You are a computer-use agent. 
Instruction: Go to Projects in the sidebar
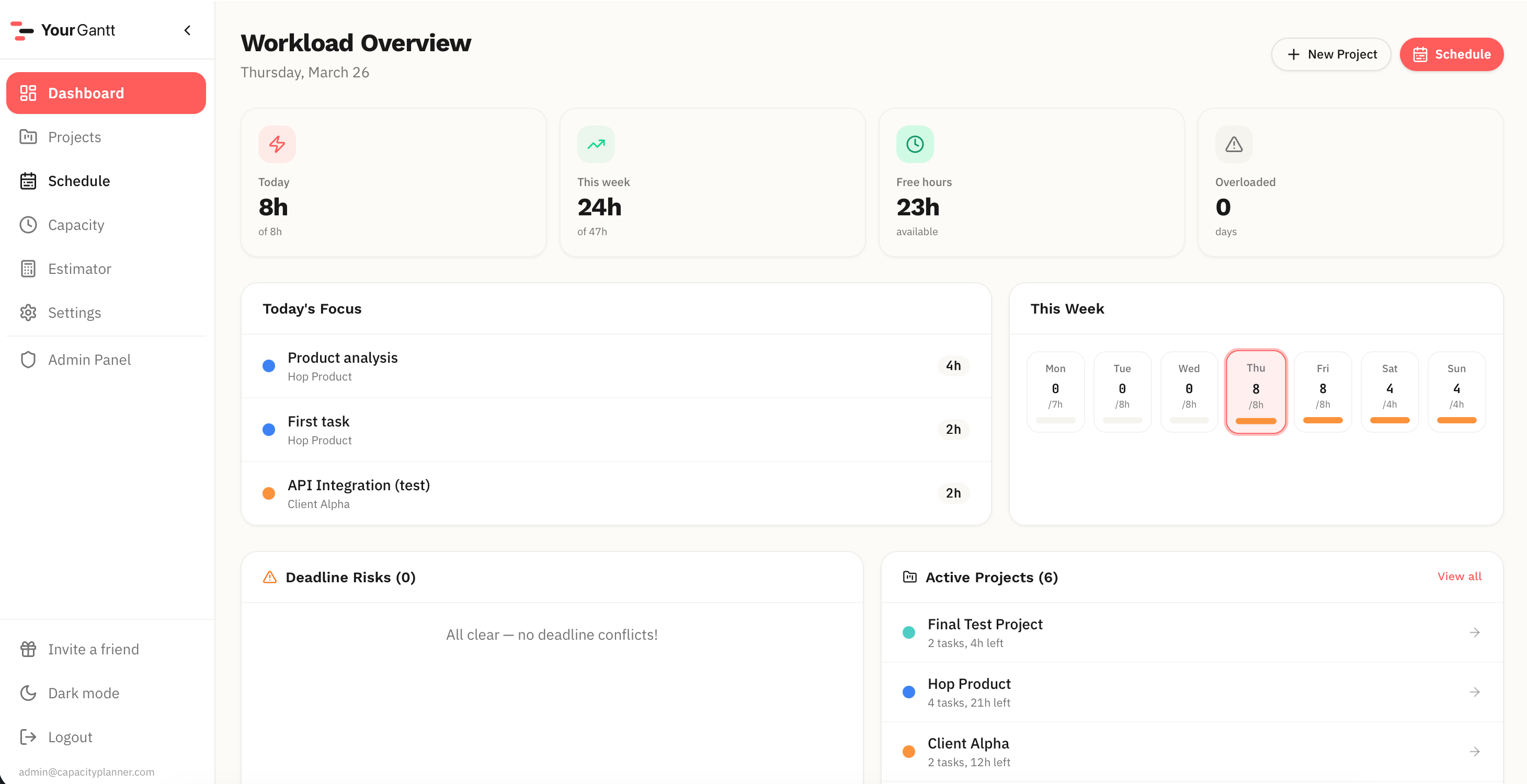(x=106, y=137)
